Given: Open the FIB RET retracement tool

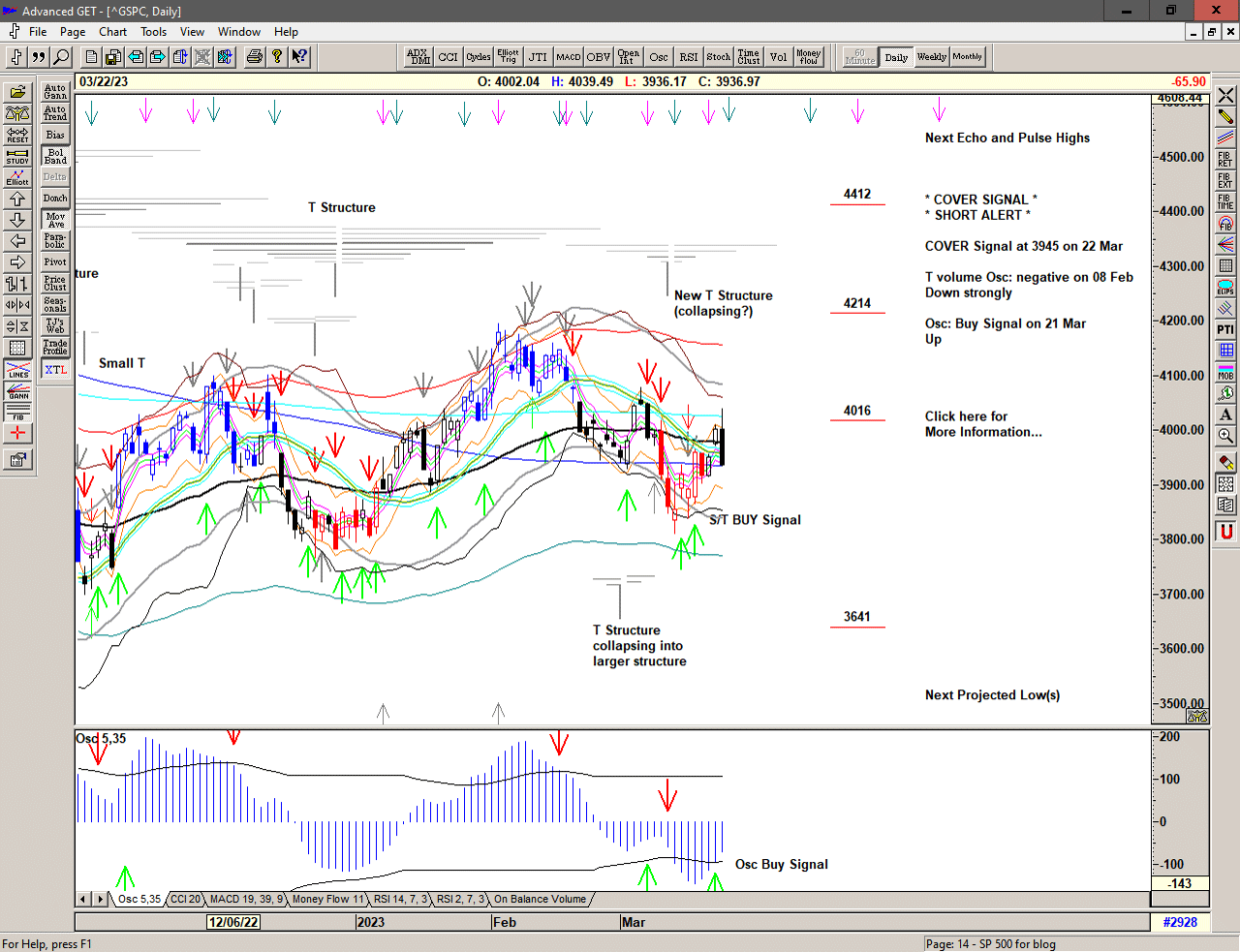Looking at the screenshot, I should point(1225,159).
